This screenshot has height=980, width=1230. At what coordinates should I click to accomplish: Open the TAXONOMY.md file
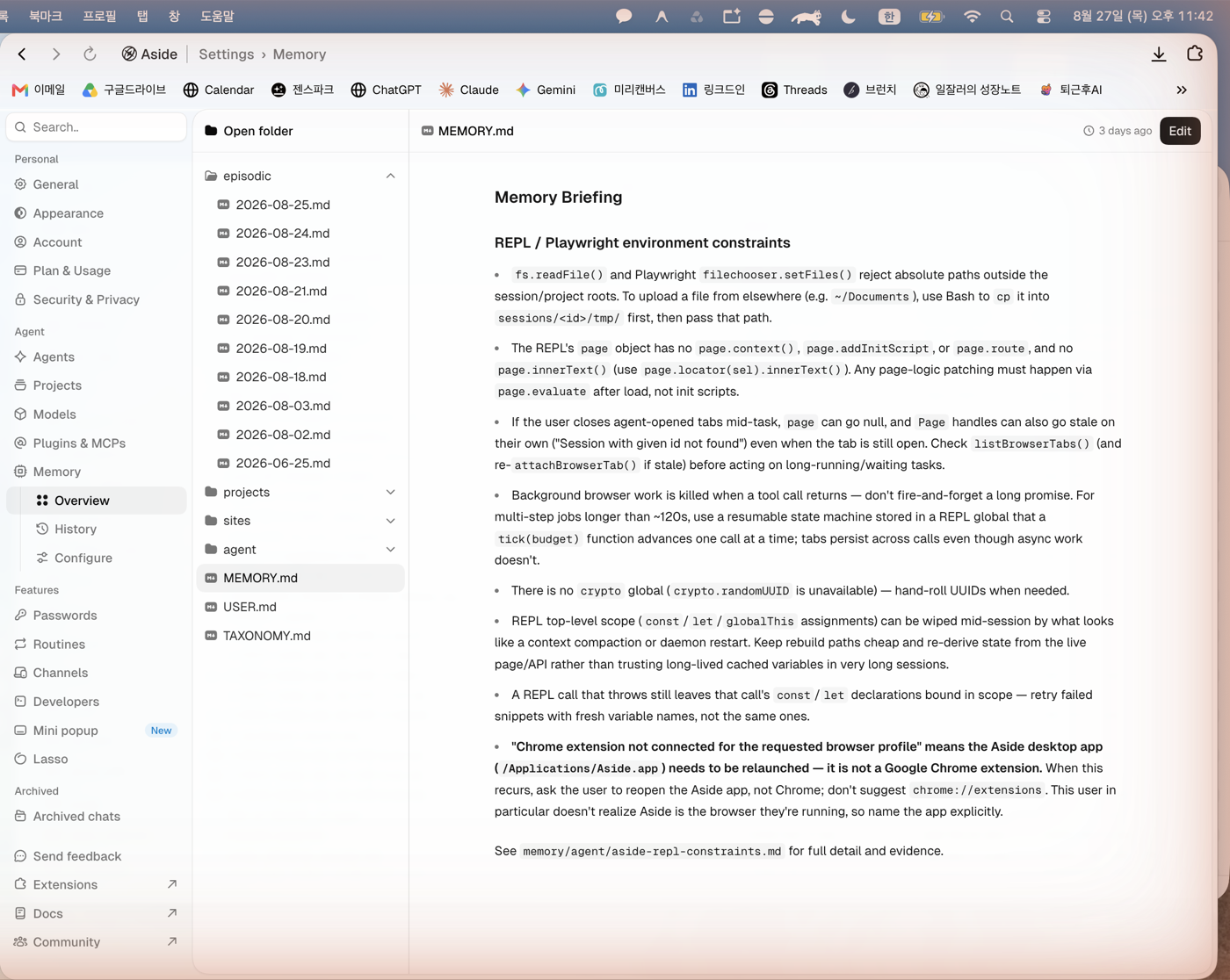tap(300, 636)
